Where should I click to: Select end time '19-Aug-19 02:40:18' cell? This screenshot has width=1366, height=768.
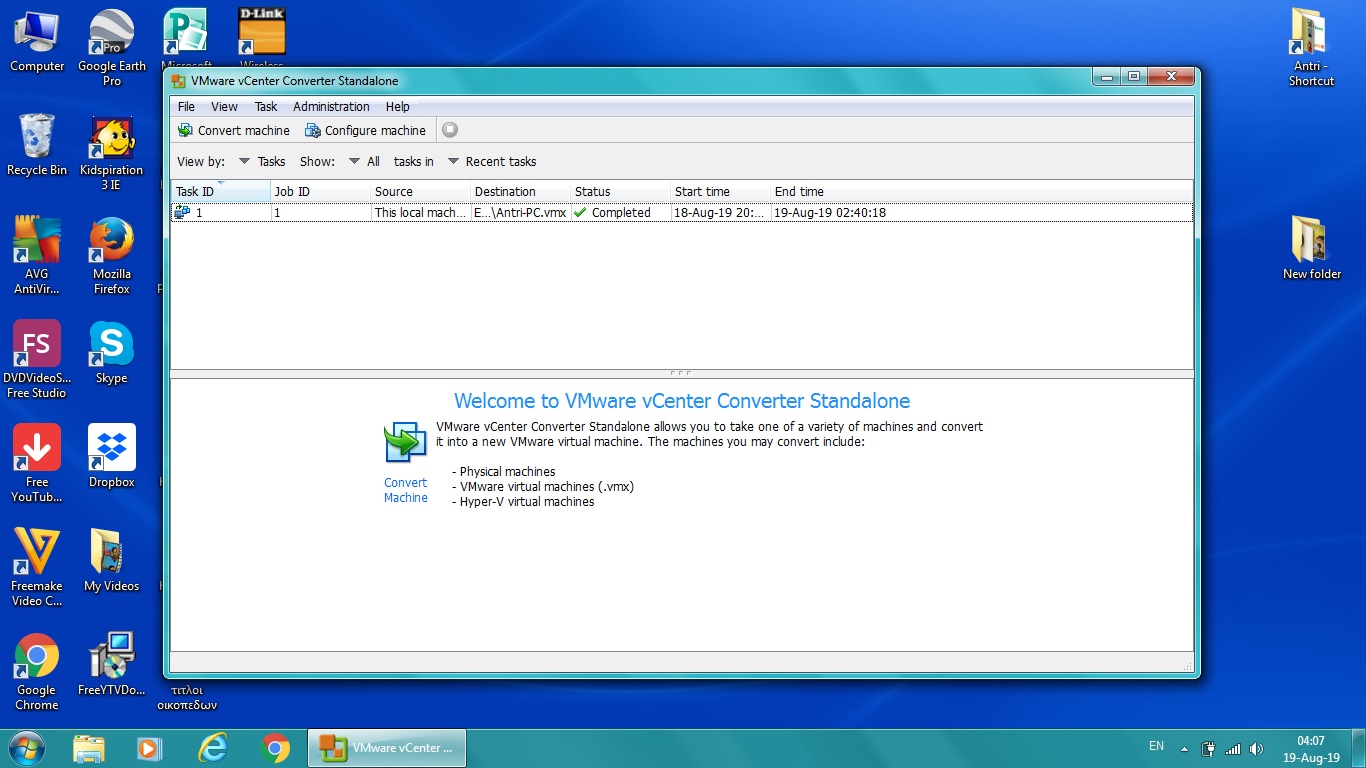pos(830,212)
